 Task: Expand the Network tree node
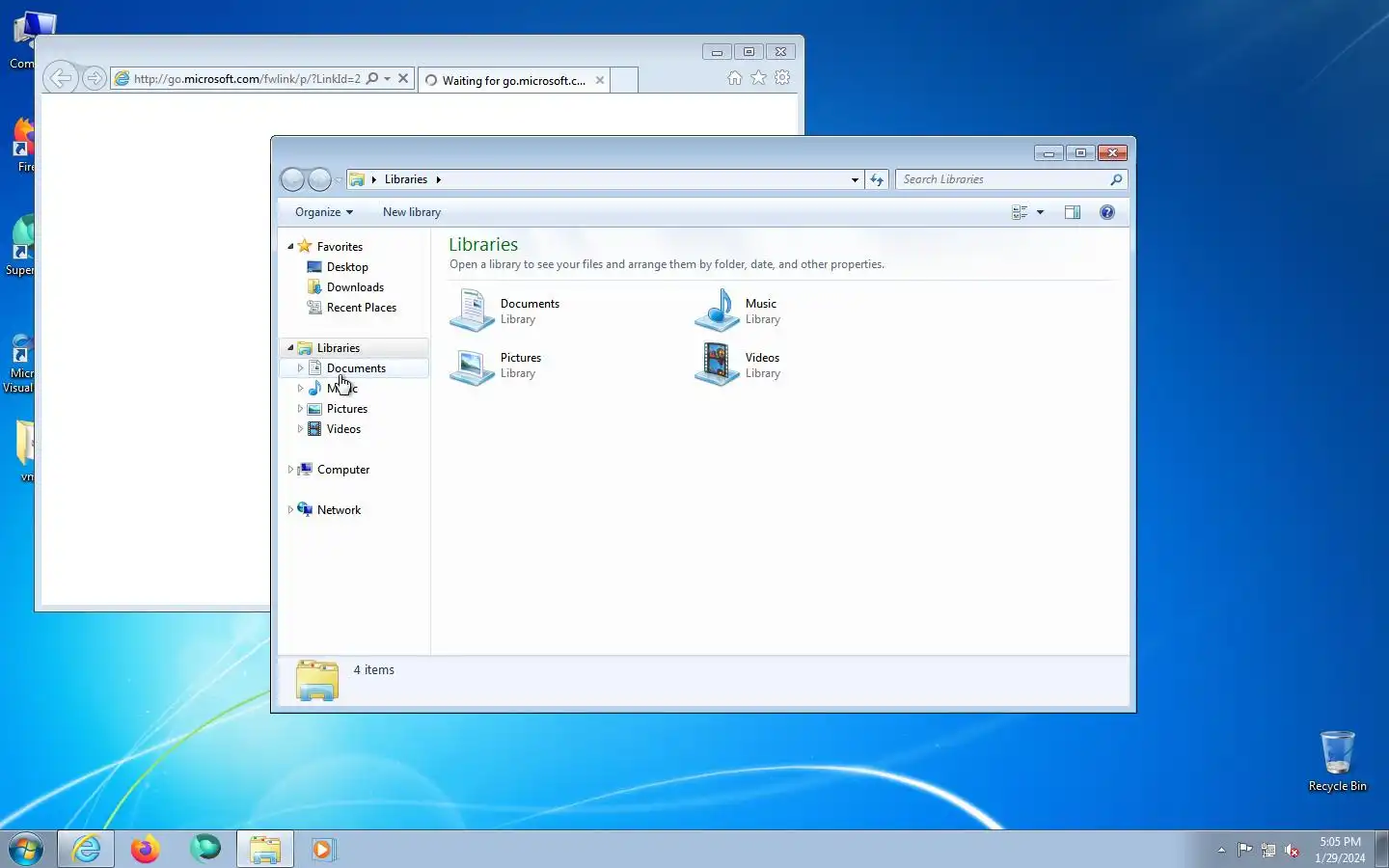(x=290, y=510)
